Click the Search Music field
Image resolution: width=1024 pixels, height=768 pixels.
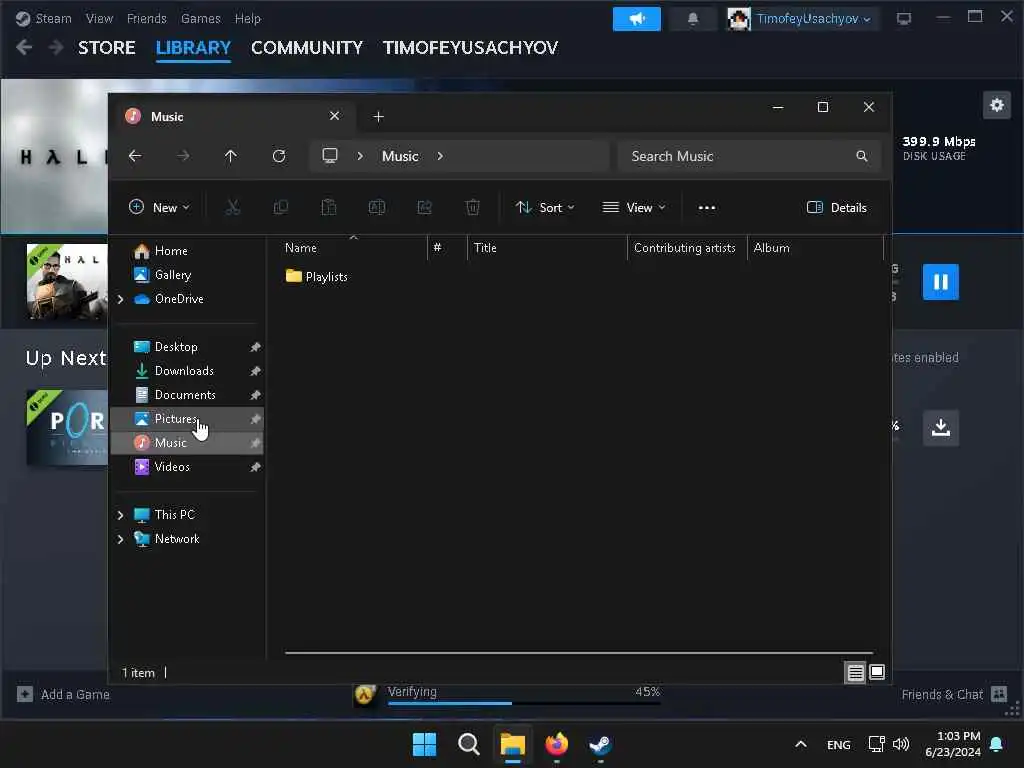[x=749, y=156]
